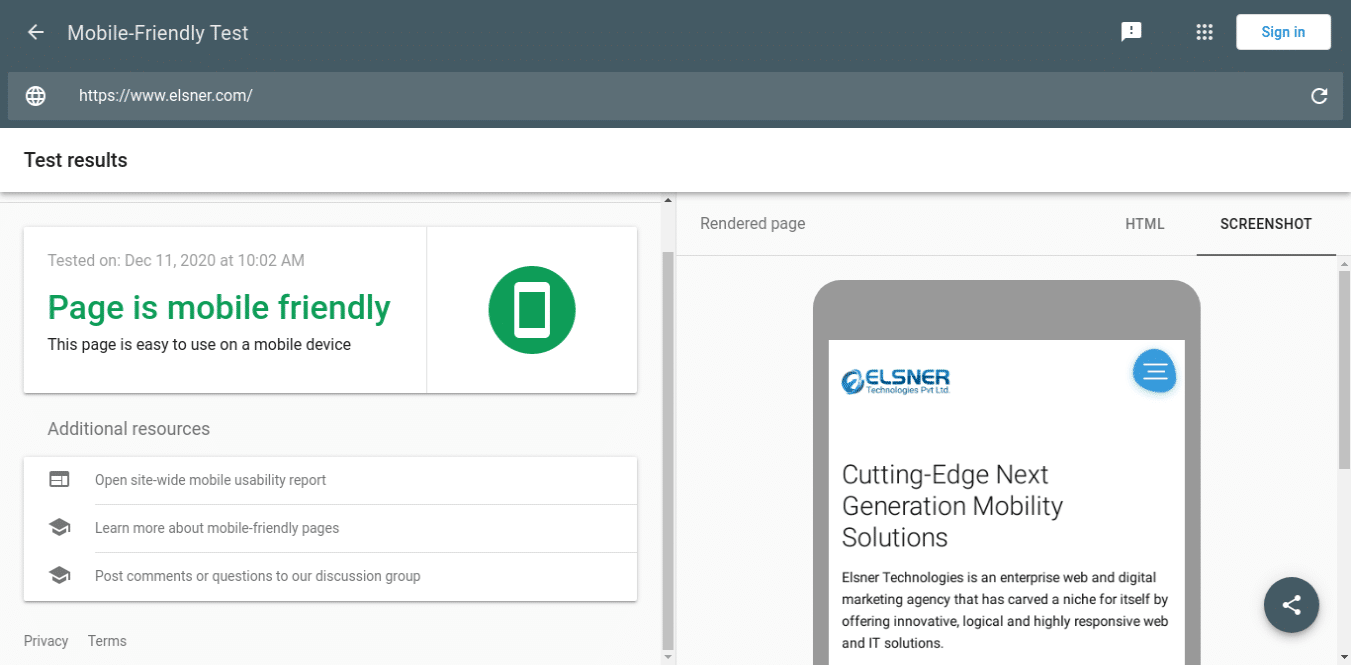Tap the hamburger menu in the rendered screenshot
The image size is (1351, 665).
(1154, 371)
